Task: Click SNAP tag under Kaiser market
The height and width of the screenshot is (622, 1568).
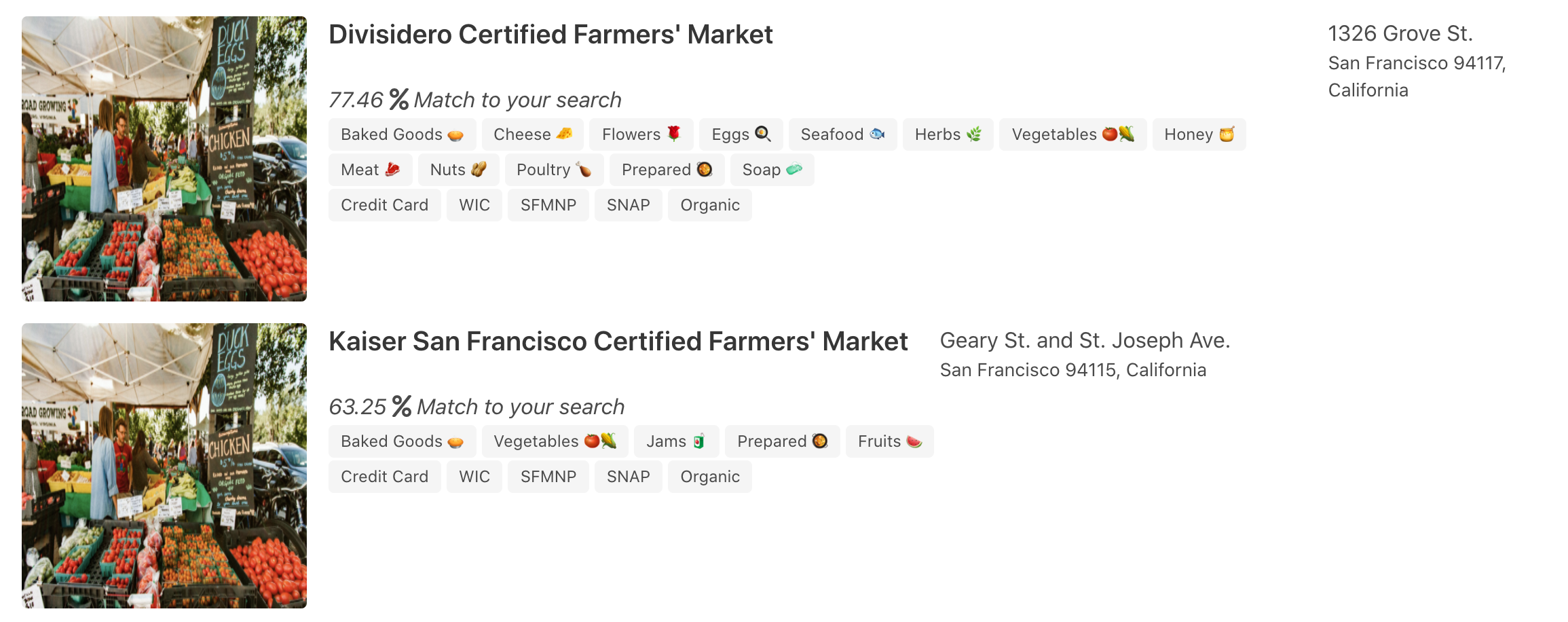Action: 628,477
